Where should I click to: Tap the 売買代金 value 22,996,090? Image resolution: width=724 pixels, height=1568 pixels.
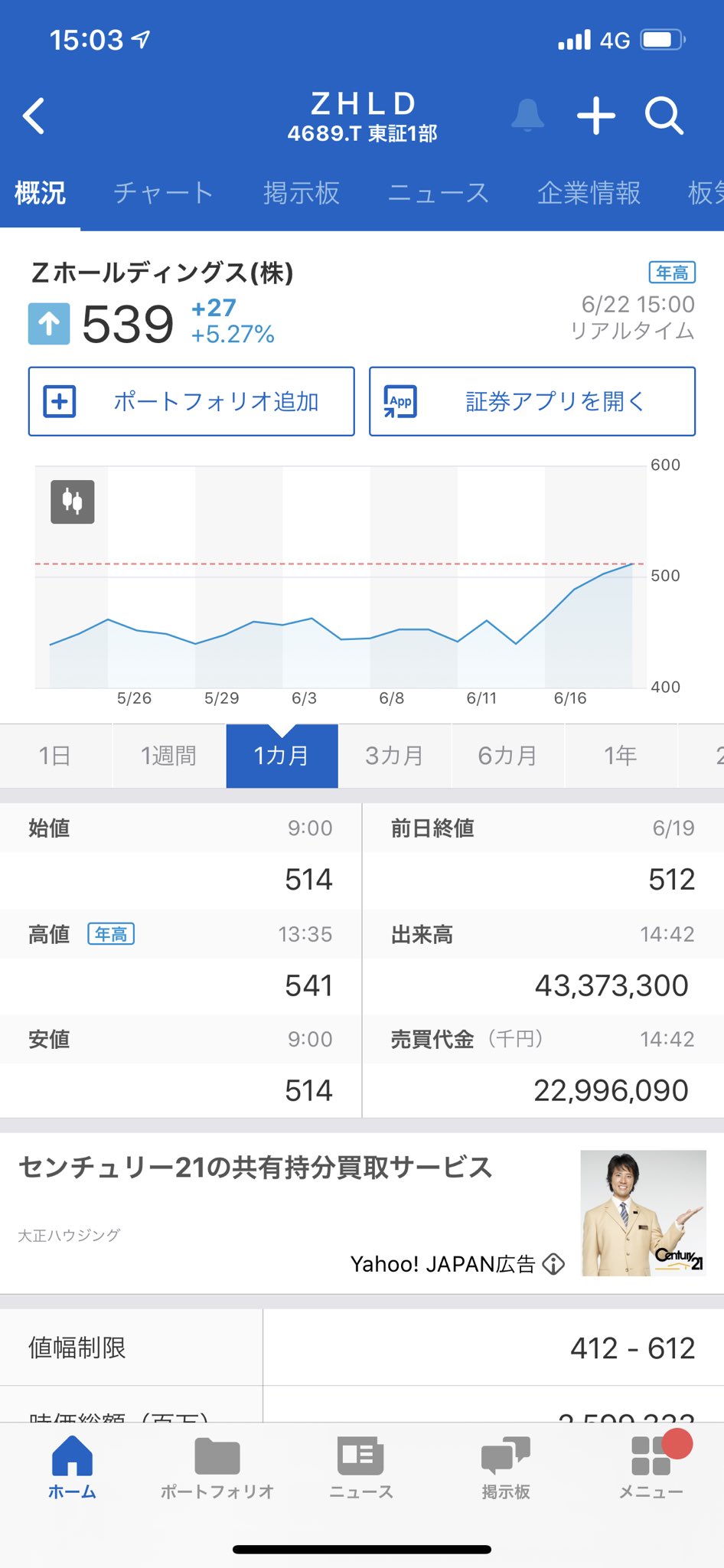coord(611,1090)
